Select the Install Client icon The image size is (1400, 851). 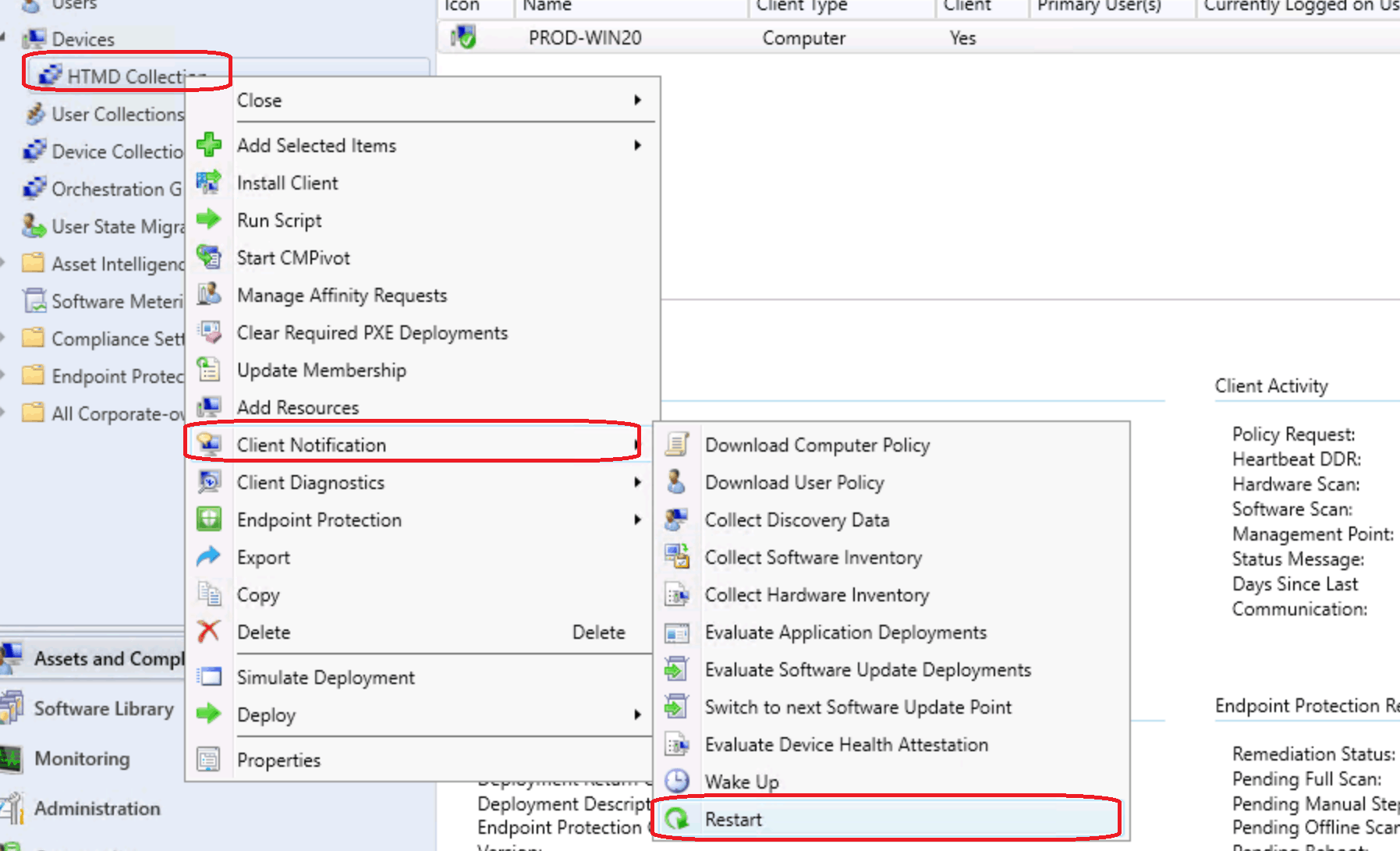(208, 183)
